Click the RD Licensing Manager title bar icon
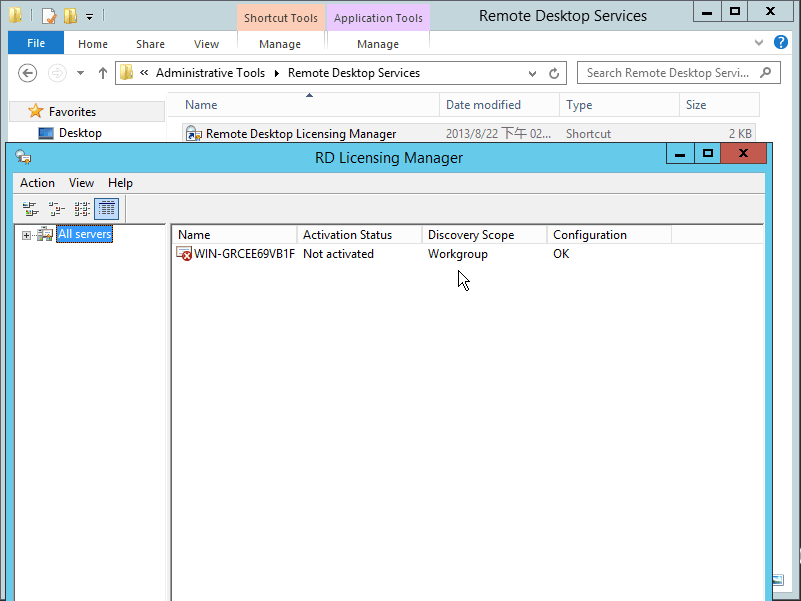The width and height of the screenshot is (801, 601). pyautogui.click(x=23, y=156)
